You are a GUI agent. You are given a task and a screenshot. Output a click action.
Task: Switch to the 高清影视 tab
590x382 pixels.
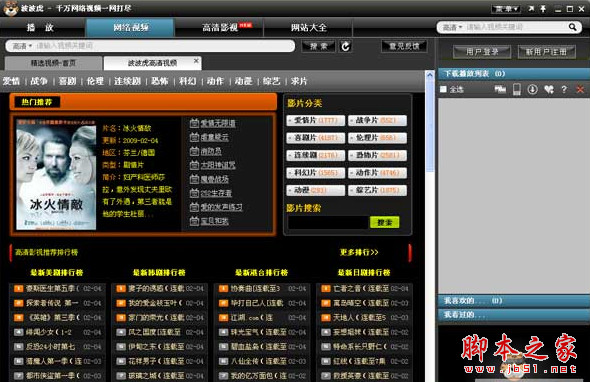[x=219, y=27]
